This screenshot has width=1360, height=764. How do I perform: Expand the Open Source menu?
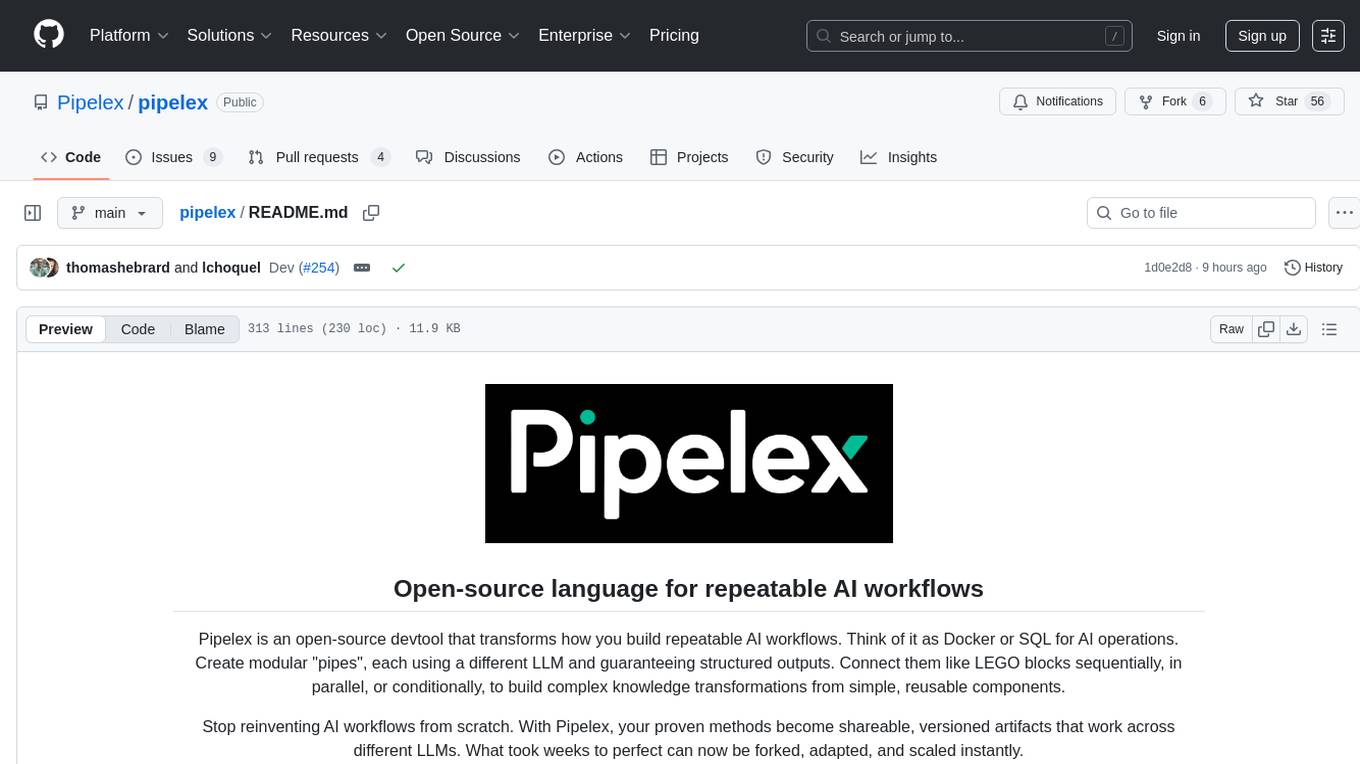pyautogui.click(x=463, y=35)
